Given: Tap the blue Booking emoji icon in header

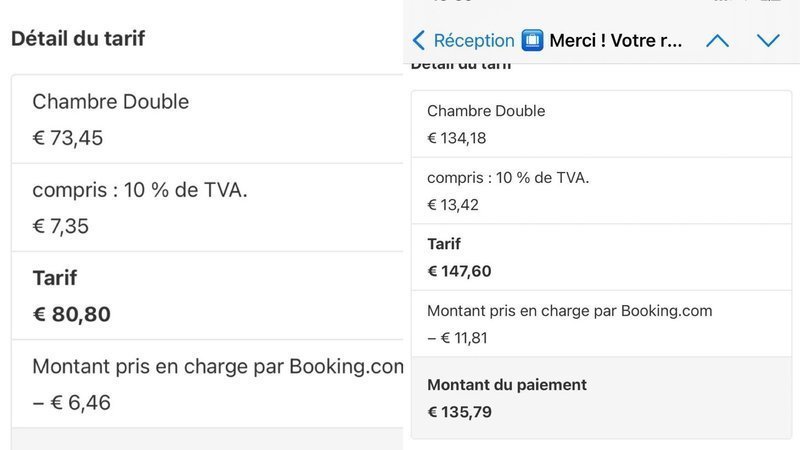Looking at the screenshot, I should pos(533,41).
